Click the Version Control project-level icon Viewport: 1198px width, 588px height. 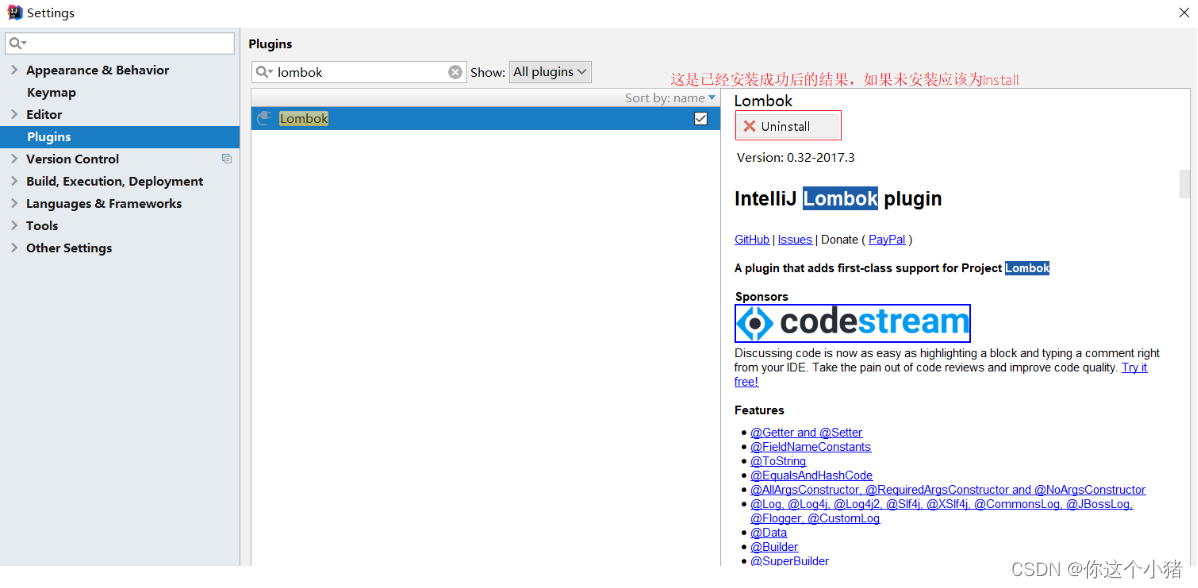(227, 159)
